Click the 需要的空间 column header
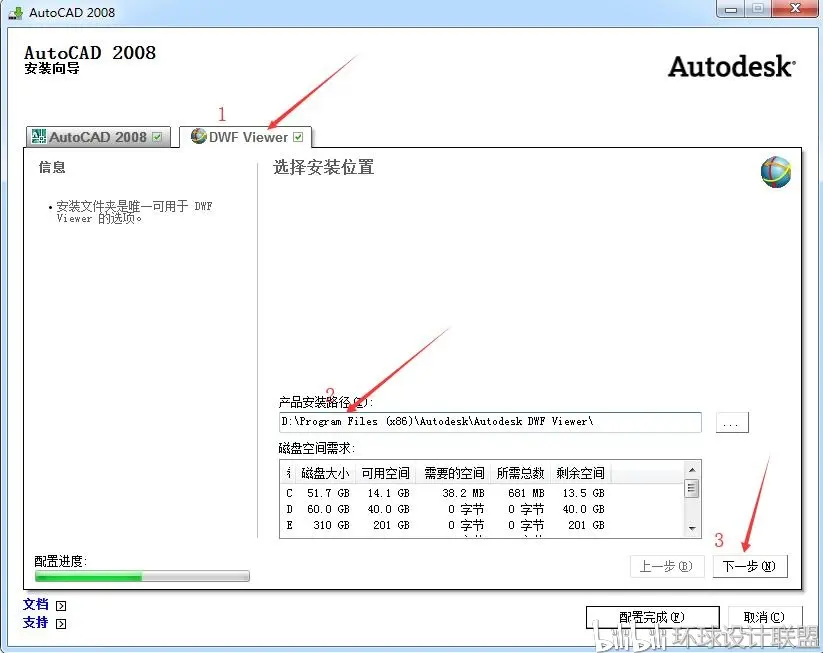823x653 pixels. click(453, 473)
